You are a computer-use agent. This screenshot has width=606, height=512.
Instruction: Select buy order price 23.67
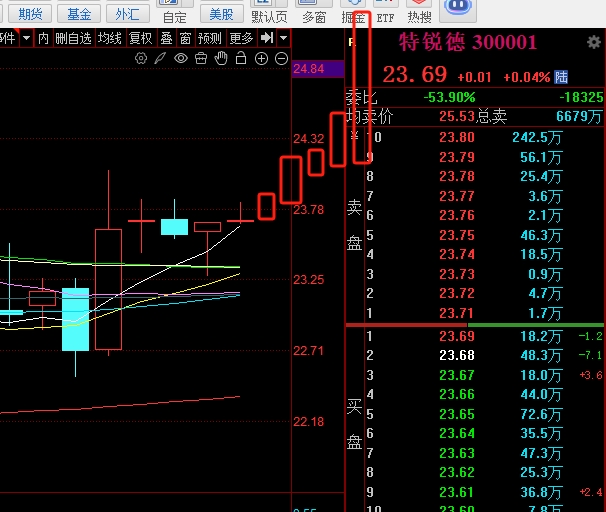457,375
